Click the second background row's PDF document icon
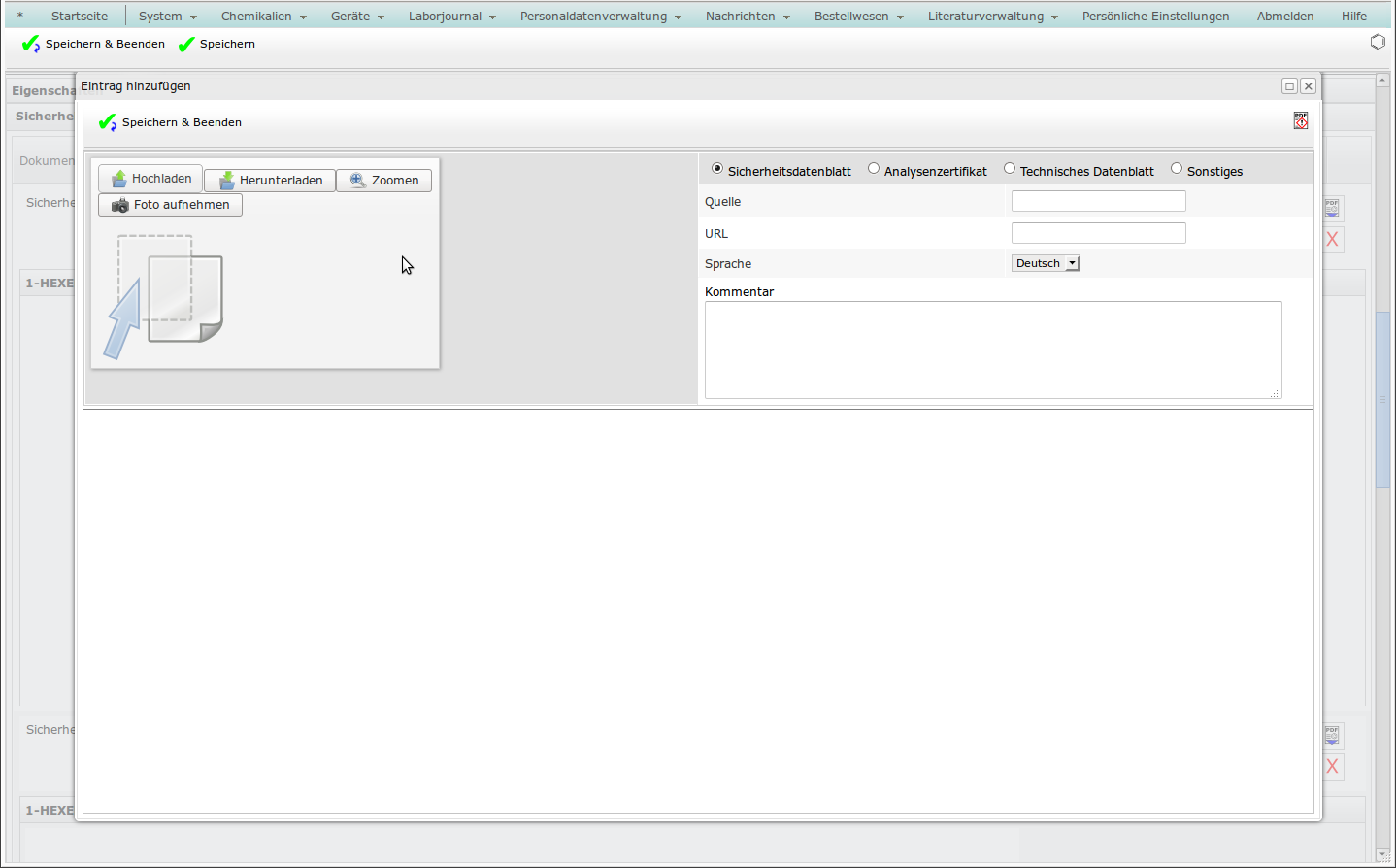Image resolution: width=1396 pixels, height=868 pixels. point(1332,736)
